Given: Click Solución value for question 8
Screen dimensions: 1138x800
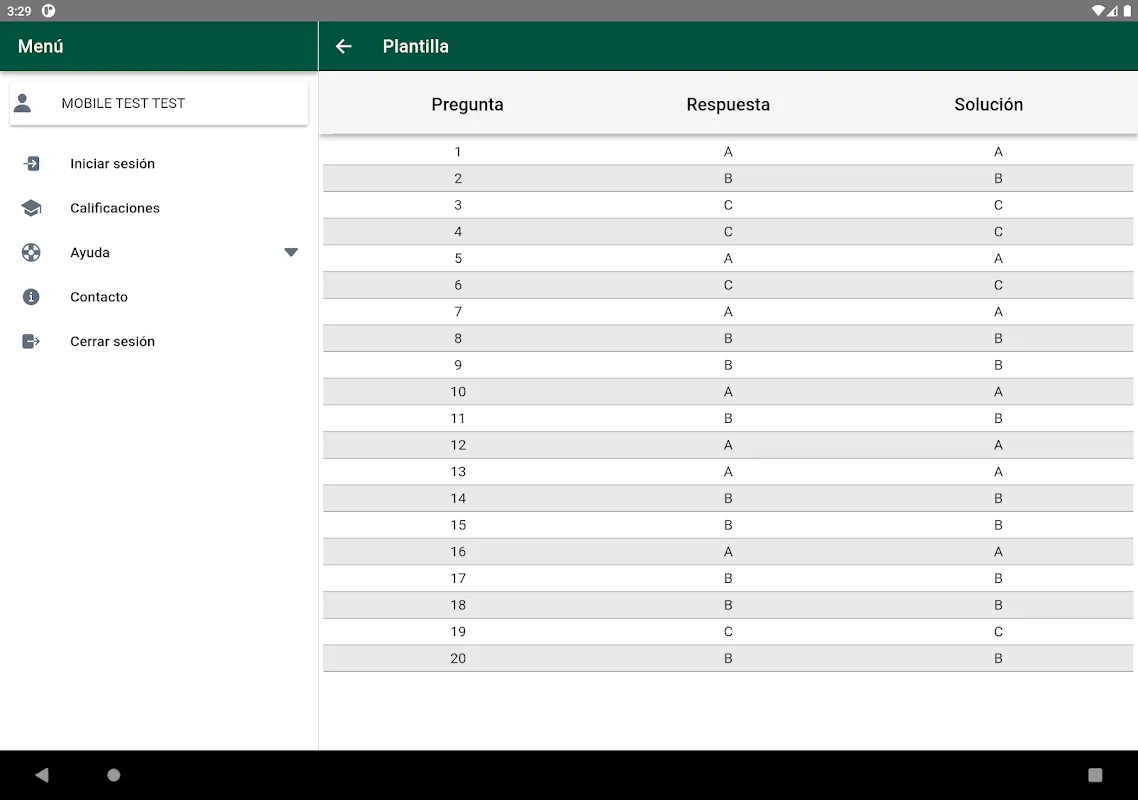Looking at the screenshot, I should point(998,338).
